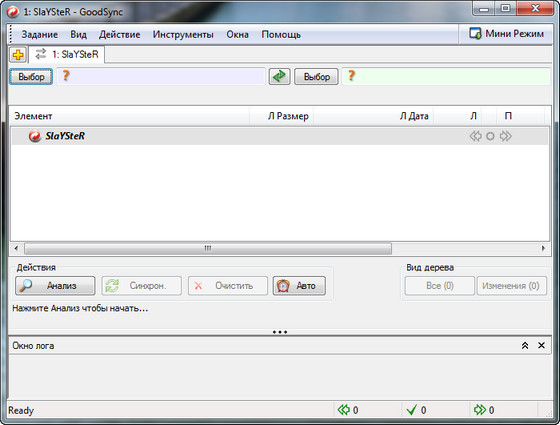
Task: Click the Синхрон. button
Action: 141,286
